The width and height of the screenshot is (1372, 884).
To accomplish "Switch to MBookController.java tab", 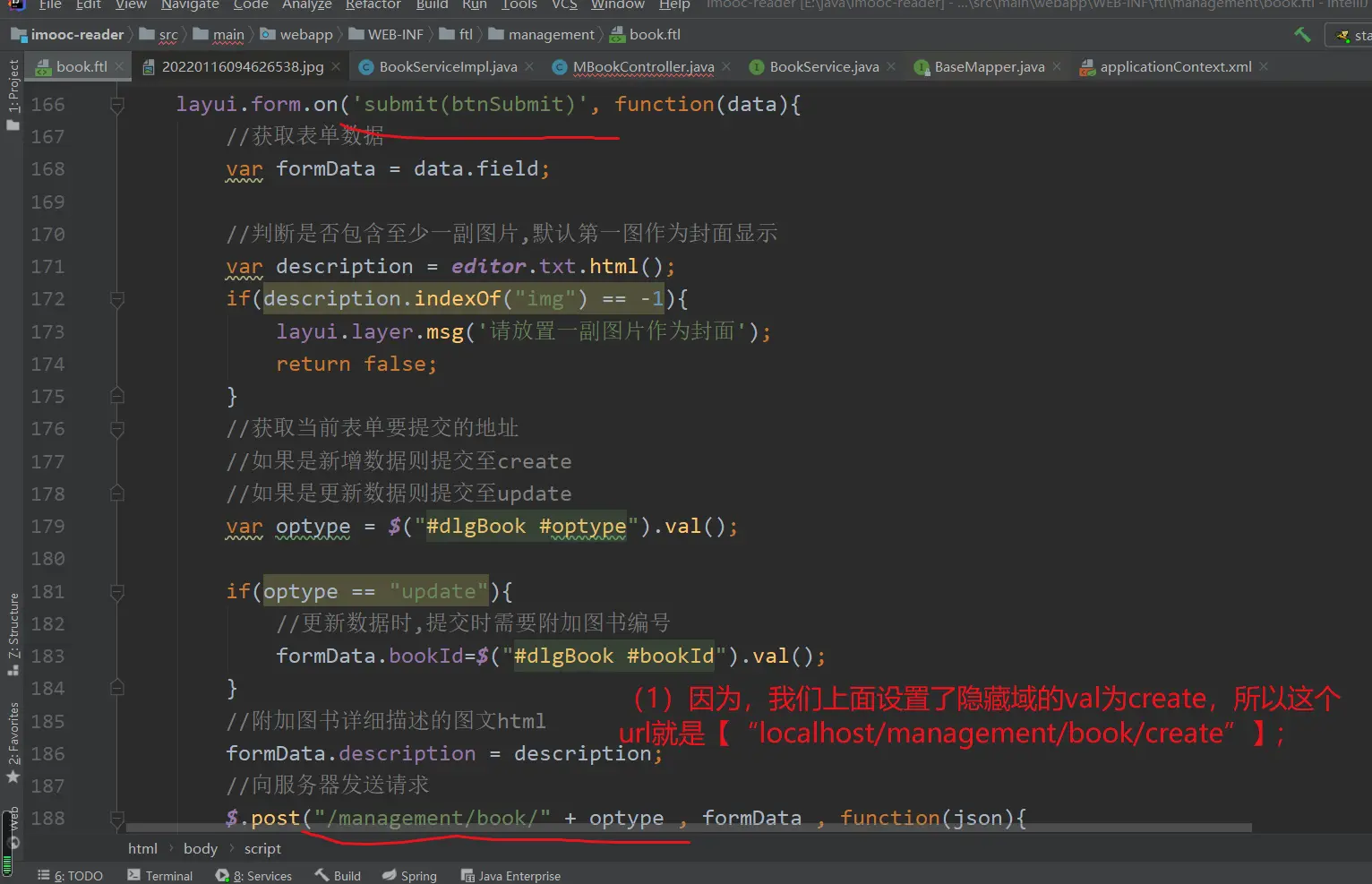I will pos(643,67).
